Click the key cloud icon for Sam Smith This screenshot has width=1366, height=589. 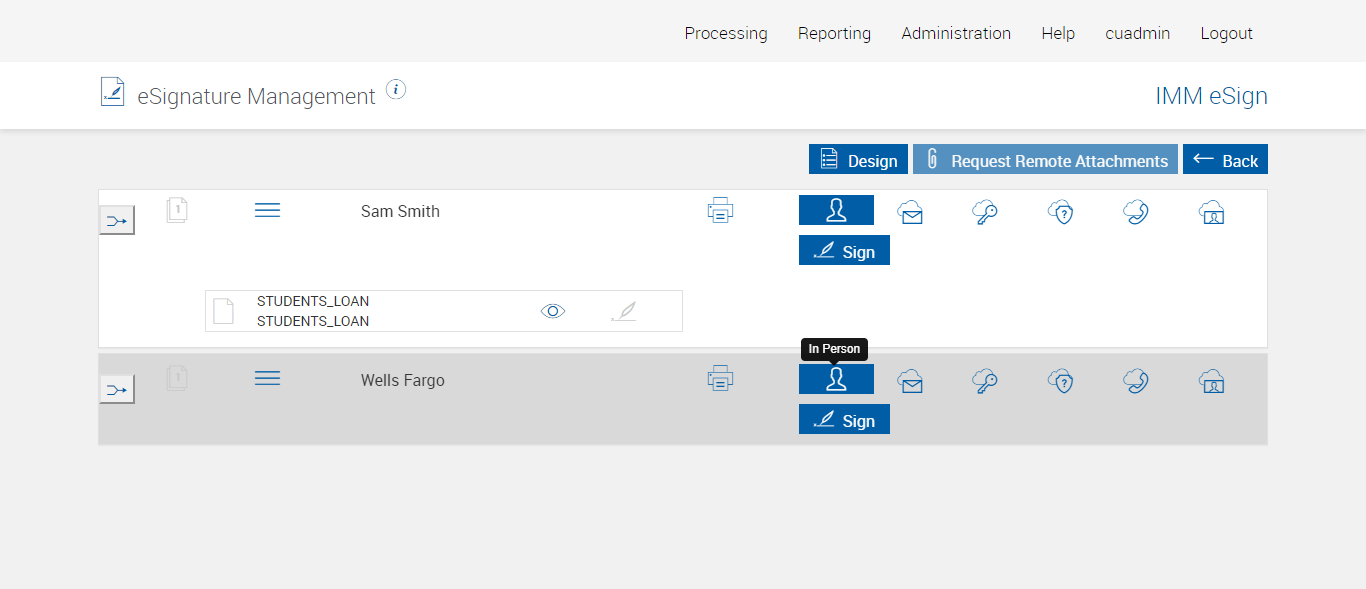tap(985, 212)
